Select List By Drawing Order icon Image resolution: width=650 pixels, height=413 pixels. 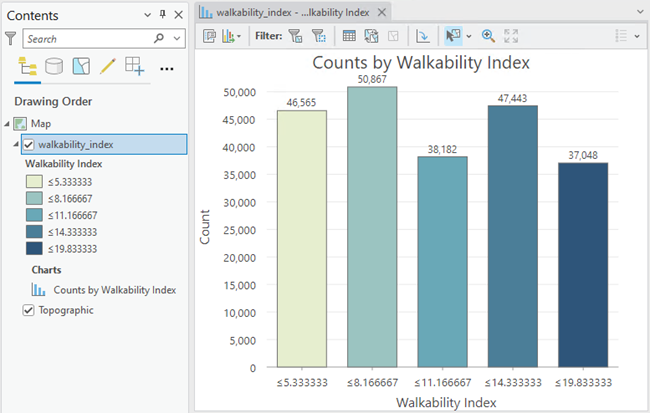tap(27, 68)
